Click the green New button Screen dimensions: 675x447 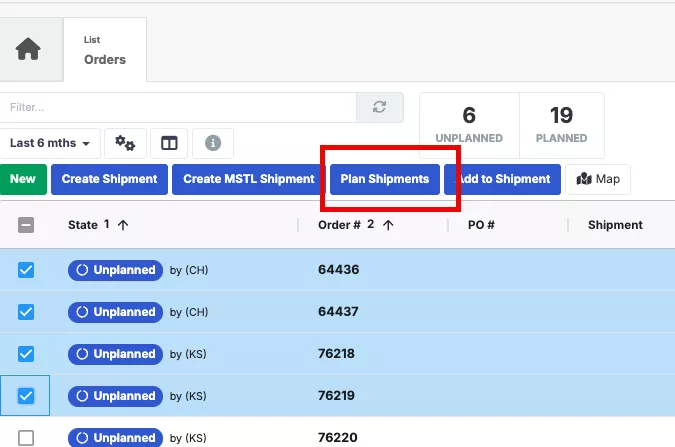23,179
